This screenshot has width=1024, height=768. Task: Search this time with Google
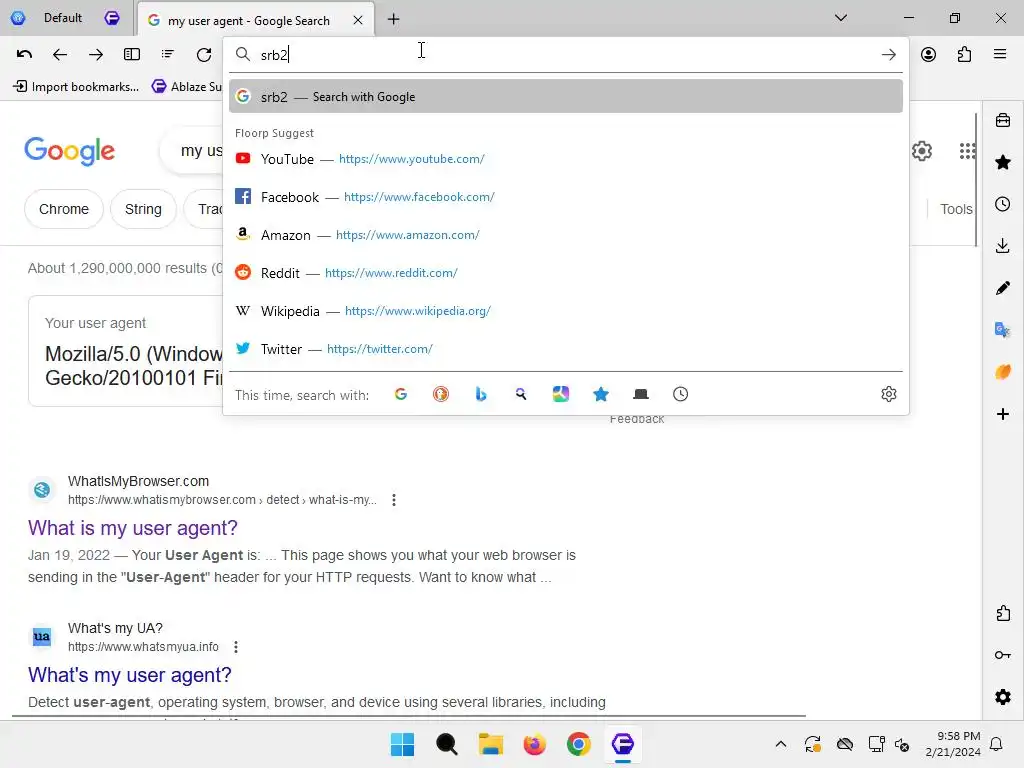click(401, 394)
